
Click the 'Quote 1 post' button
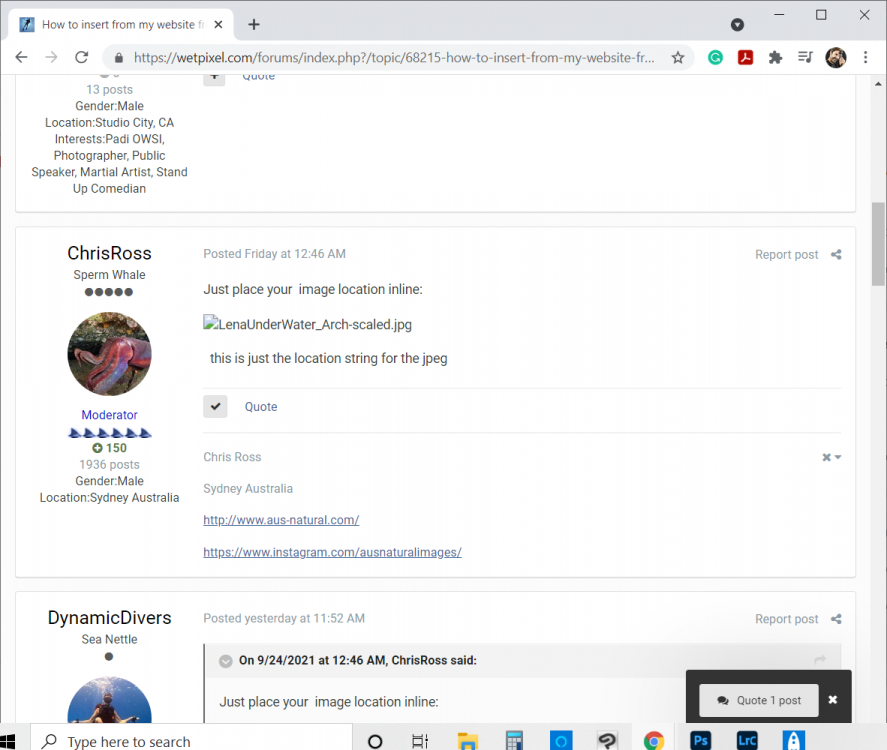click(759, 700)
